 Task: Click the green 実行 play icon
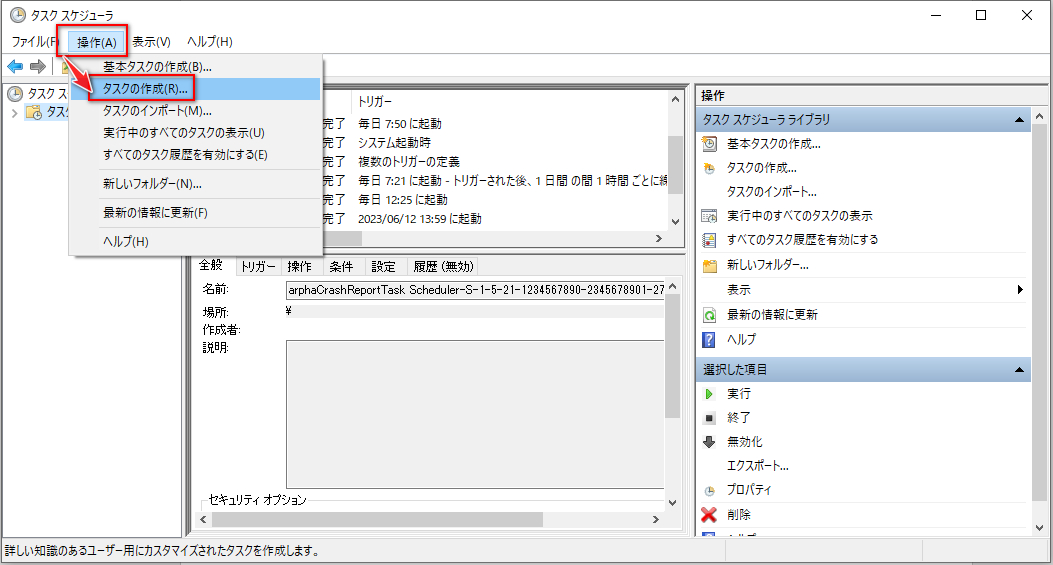click(x=709, y=394)
